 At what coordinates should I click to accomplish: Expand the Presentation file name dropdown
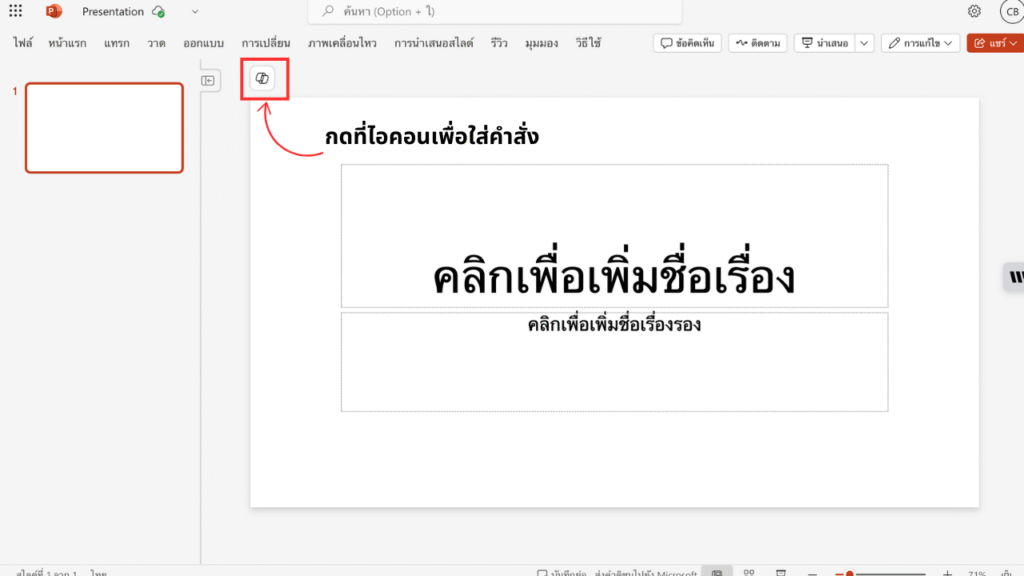coord(195,12)
